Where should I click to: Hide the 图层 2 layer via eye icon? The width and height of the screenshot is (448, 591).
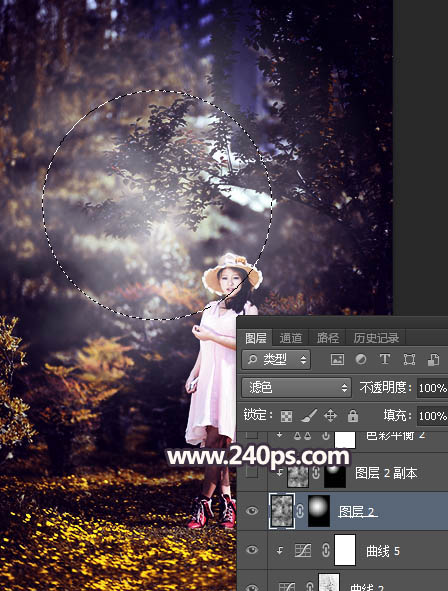(x=252, y=511)
